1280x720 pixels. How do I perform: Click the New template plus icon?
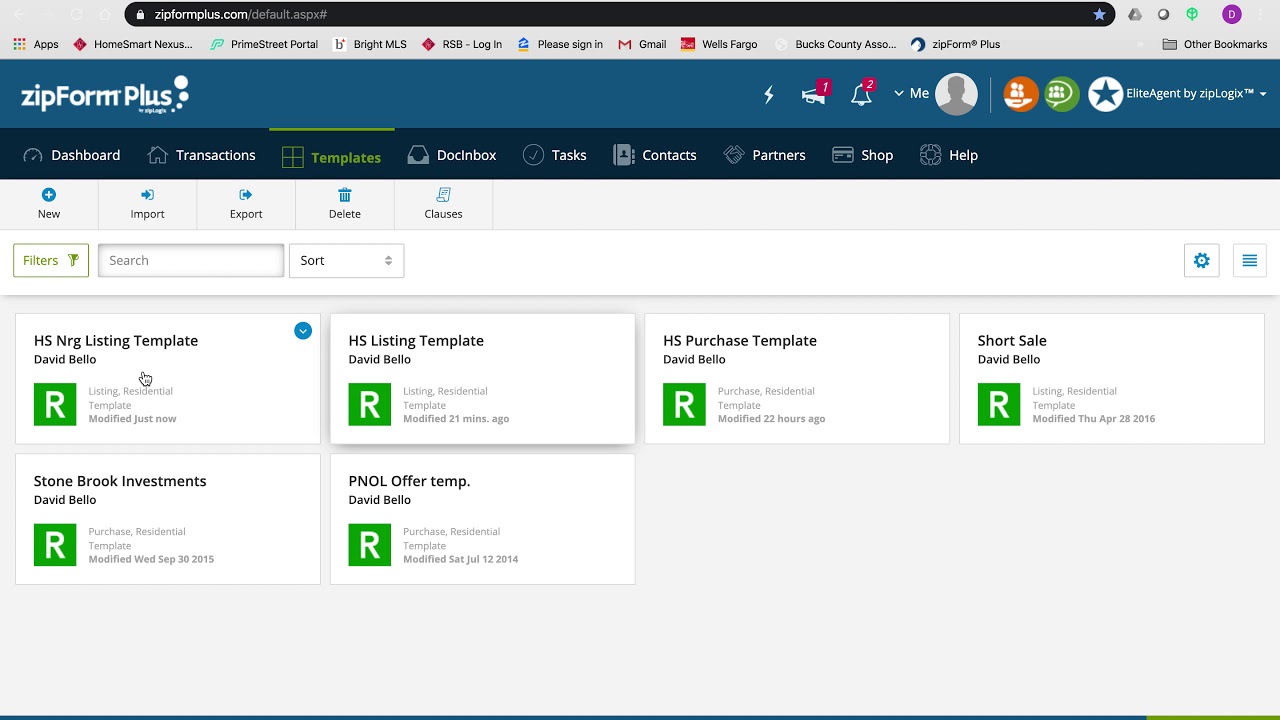49,195
